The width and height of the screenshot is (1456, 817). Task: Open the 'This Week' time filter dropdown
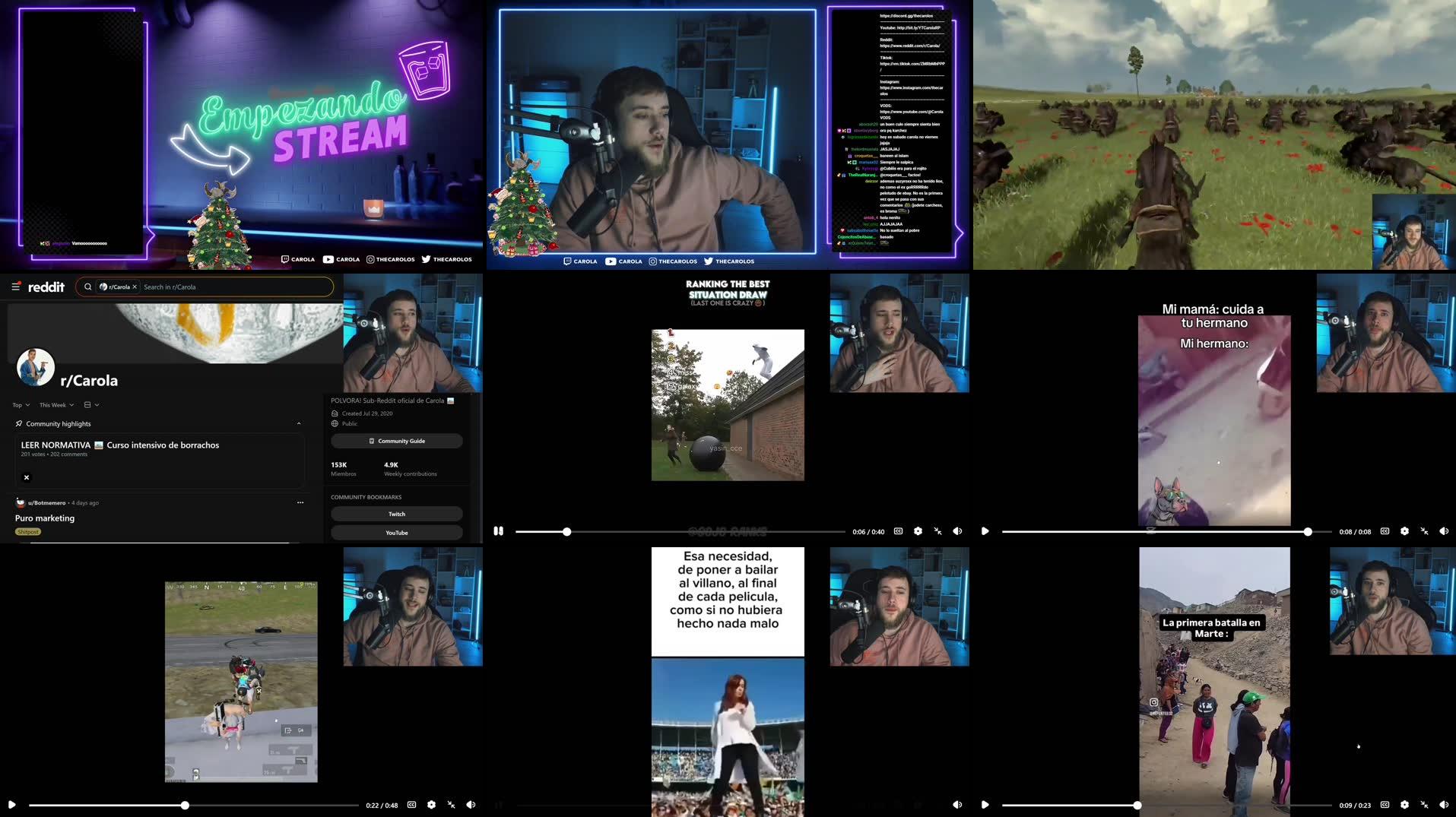pyautogui.click(x=56, y=405)
